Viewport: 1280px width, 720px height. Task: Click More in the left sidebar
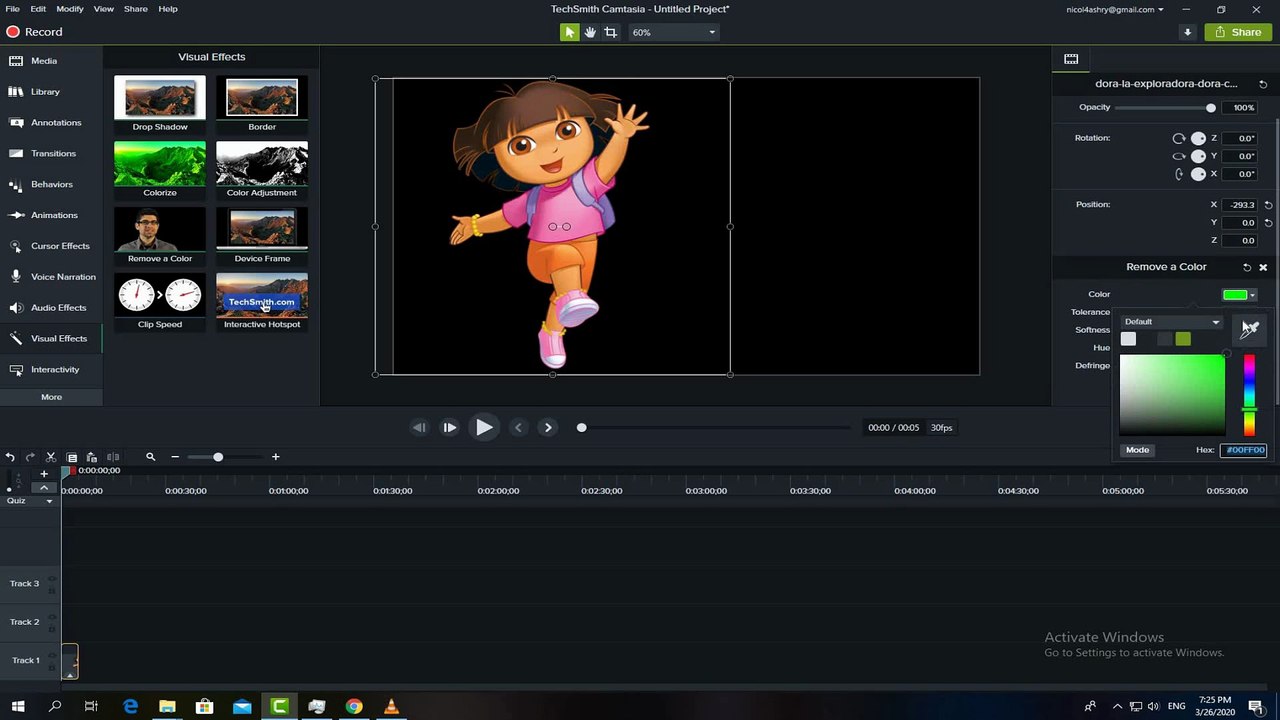tap(51, 397)
